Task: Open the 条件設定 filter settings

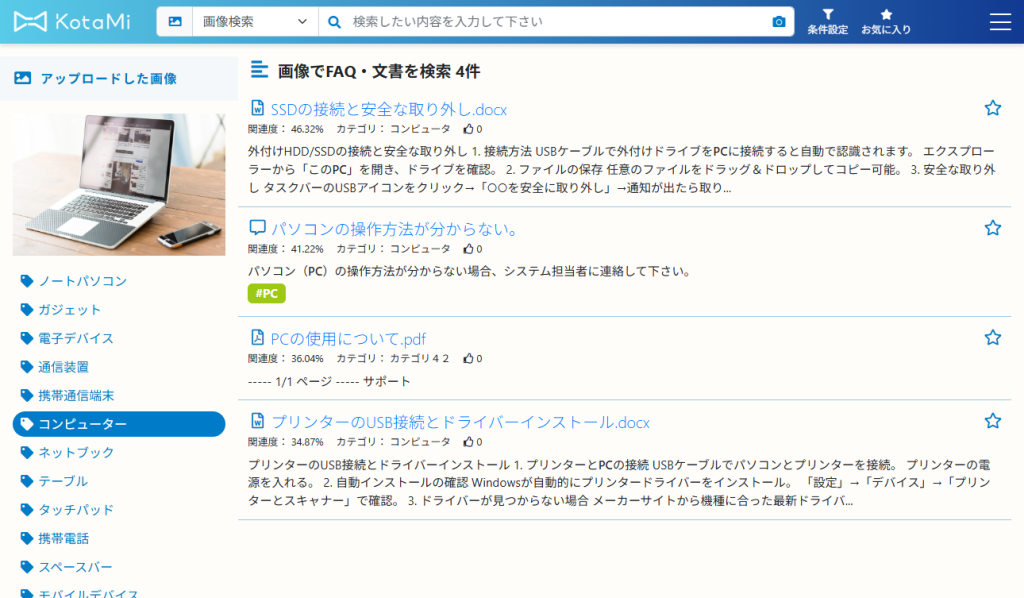Action: [827, 22]
